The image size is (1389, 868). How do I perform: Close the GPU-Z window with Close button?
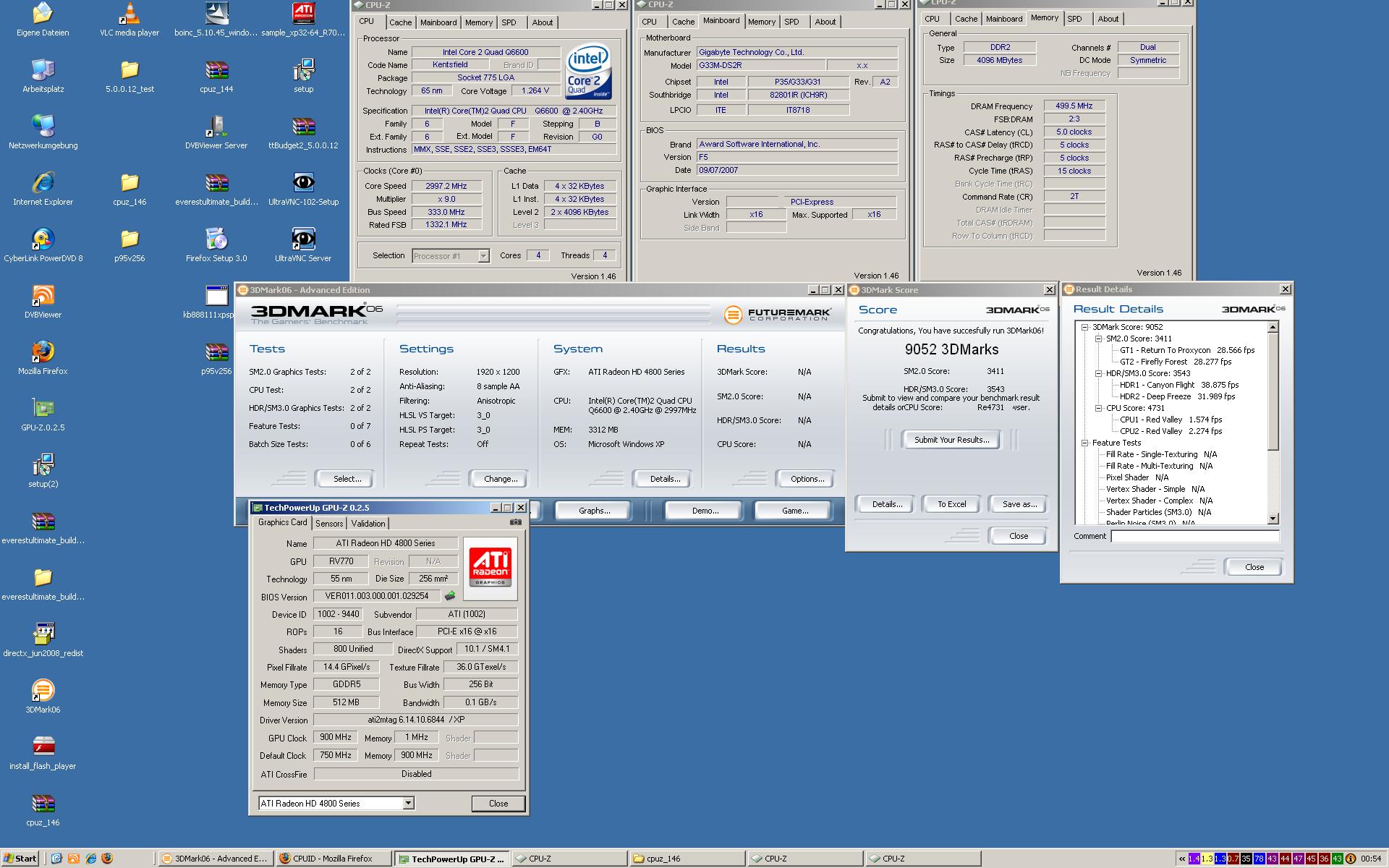click(x=498, y=803)
